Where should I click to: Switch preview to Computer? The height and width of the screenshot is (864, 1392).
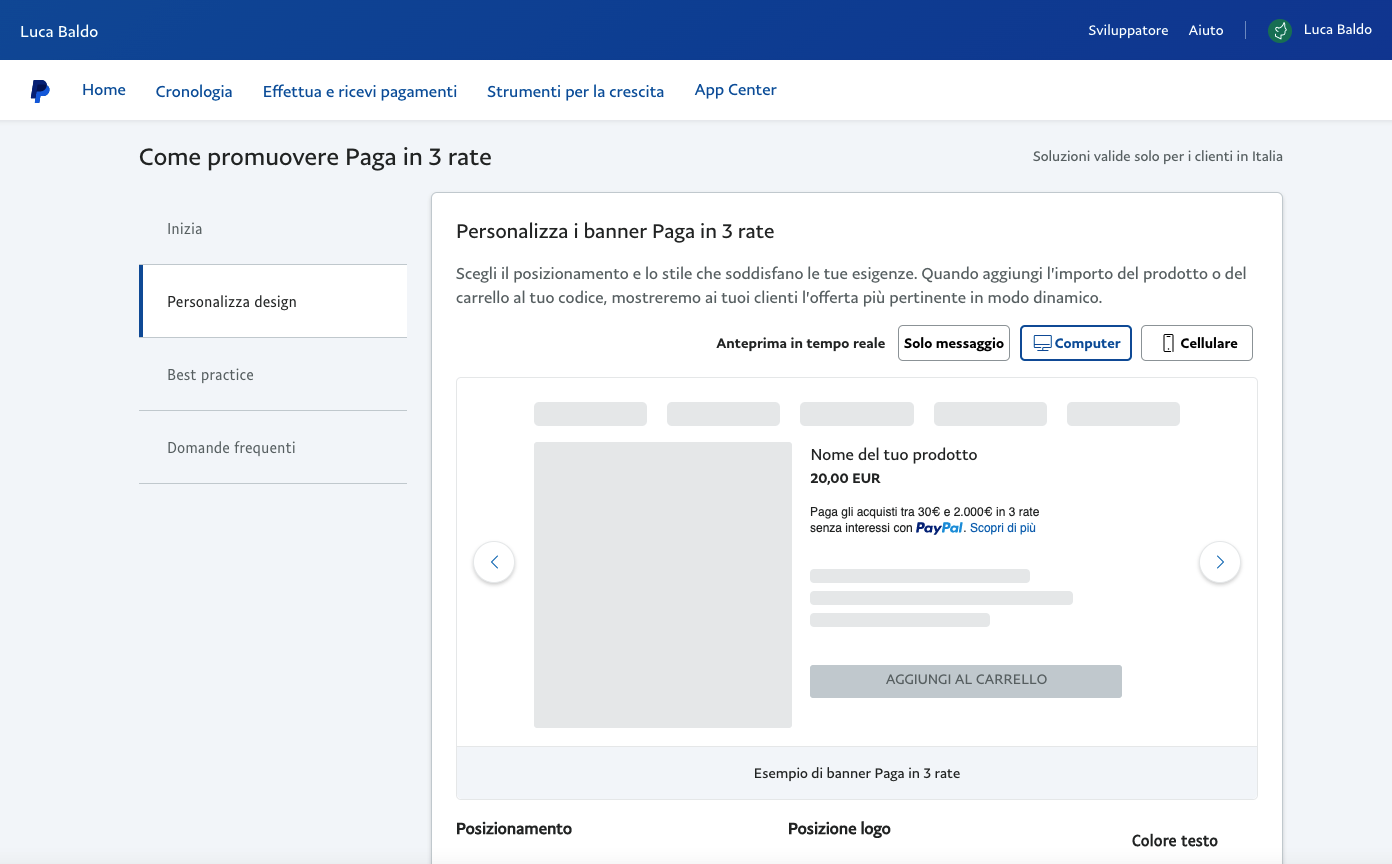1076,343
